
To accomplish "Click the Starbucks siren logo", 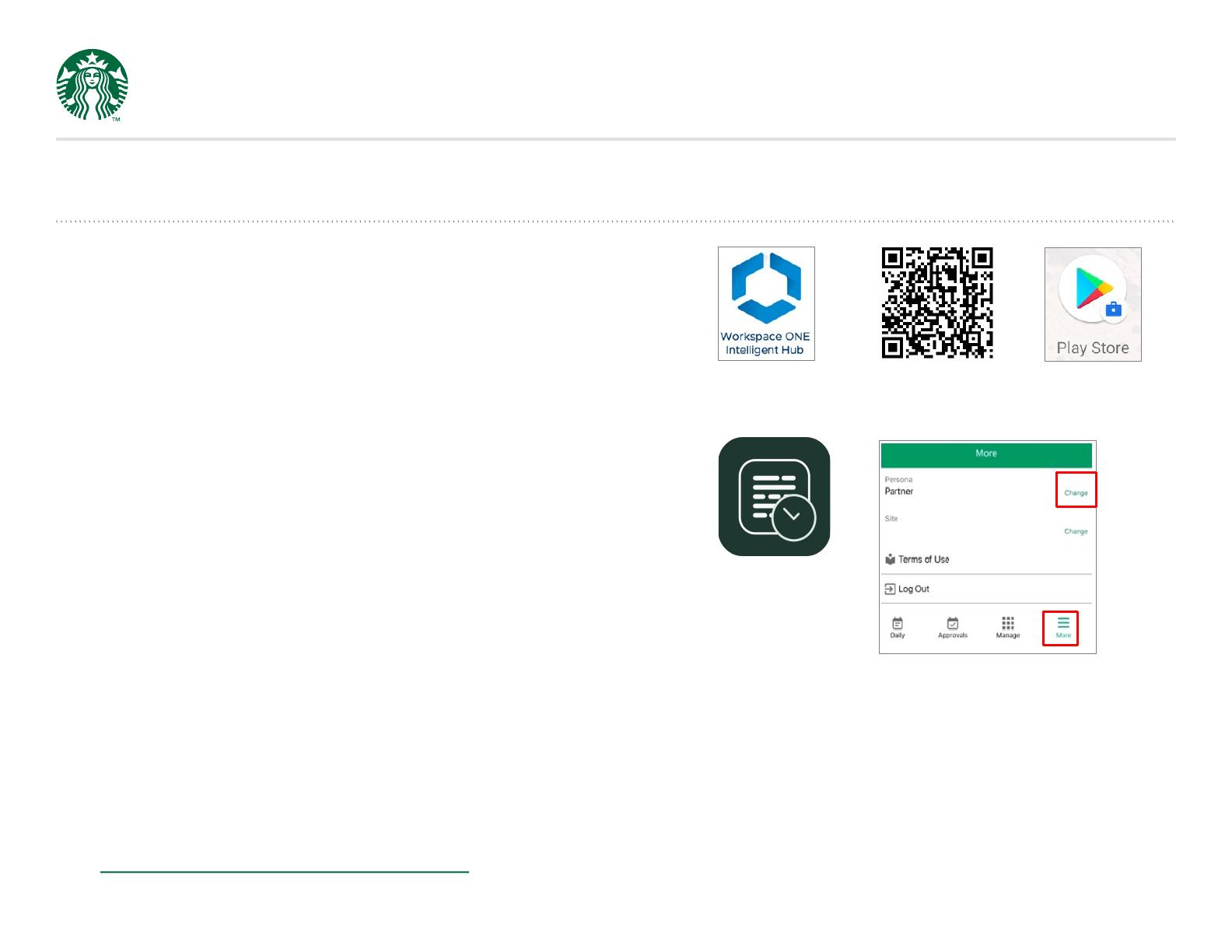I will click(93, 85).
